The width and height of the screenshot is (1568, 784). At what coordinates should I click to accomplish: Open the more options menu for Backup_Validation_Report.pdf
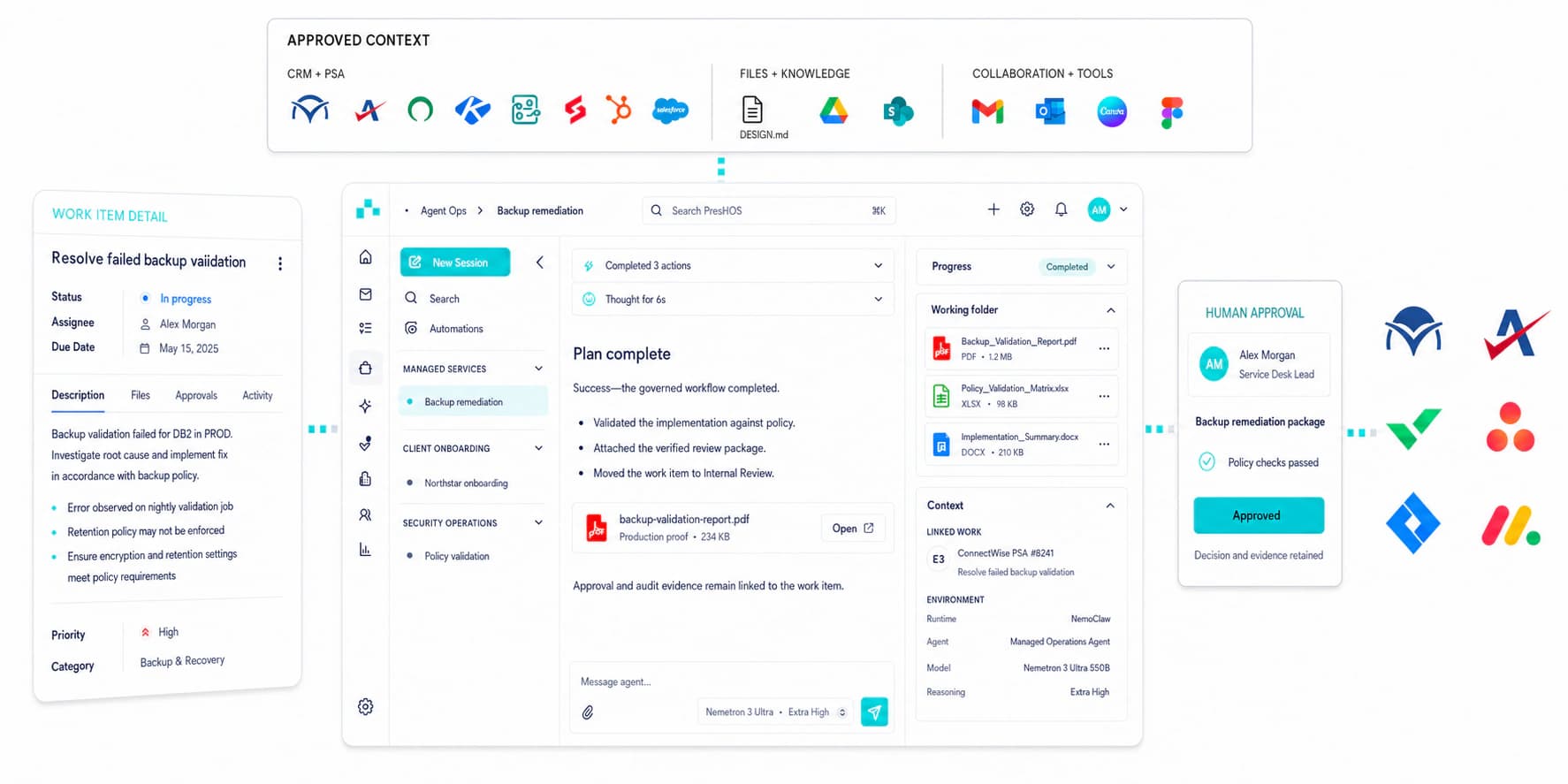click(x=1104, y=348)
